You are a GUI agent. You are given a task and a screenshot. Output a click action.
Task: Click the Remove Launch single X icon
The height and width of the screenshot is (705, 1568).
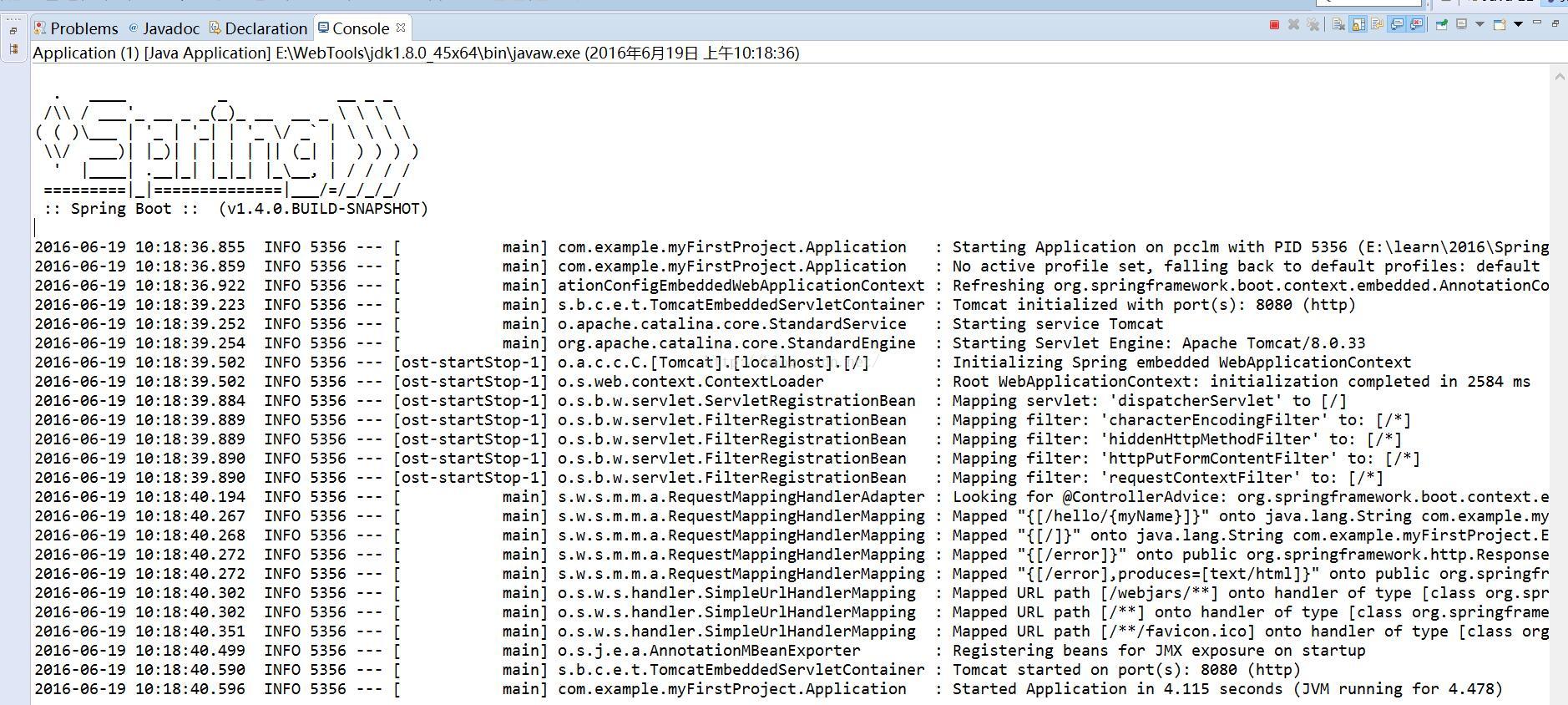coord(1293,24)
